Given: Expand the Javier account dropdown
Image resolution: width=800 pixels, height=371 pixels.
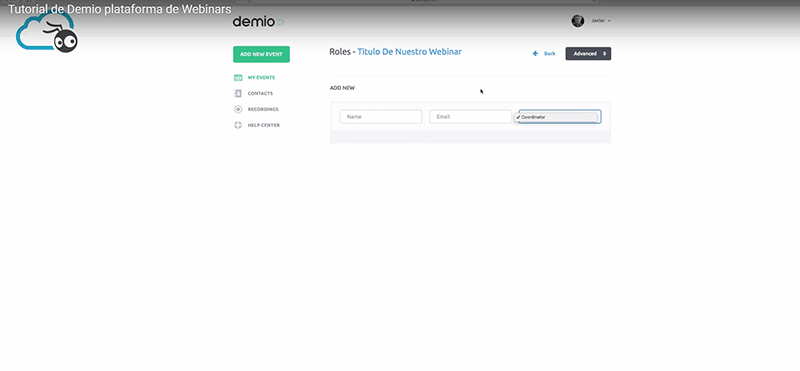Looking at the screenshot, I should (x=601, y=21).
